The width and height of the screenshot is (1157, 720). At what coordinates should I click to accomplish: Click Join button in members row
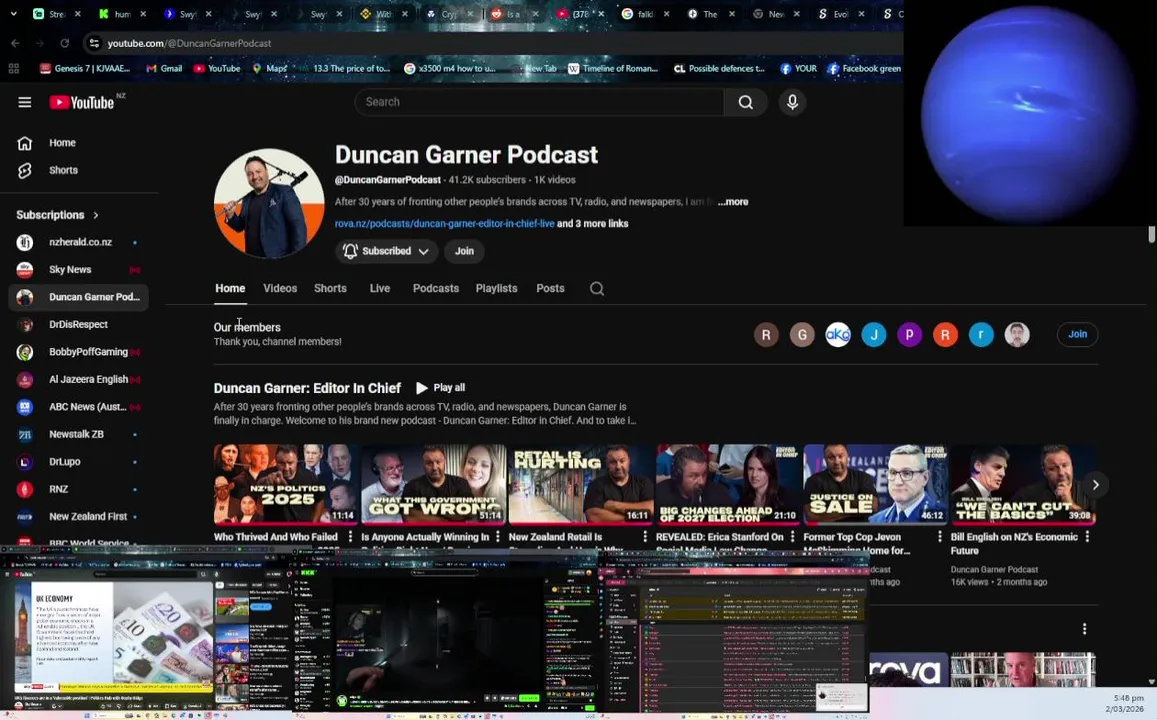click(1077, 335)
